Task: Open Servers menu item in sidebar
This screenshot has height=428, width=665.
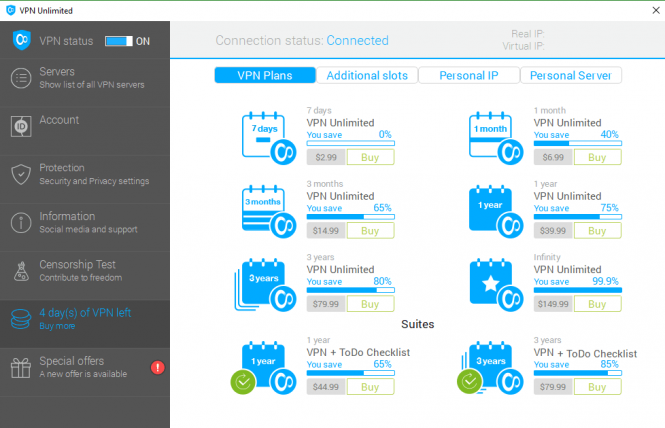Action: pos(85,82)
